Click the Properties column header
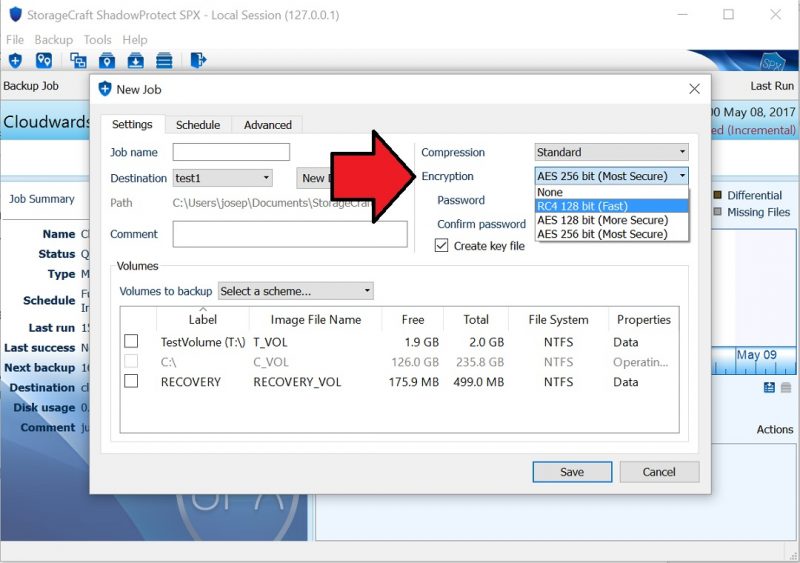 644,320
